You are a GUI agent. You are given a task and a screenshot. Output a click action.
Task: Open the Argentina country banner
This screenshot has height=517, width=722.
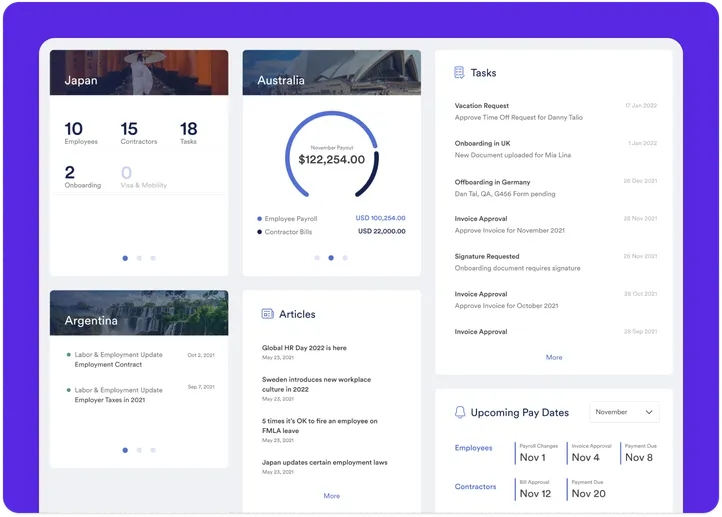[139, 313]
